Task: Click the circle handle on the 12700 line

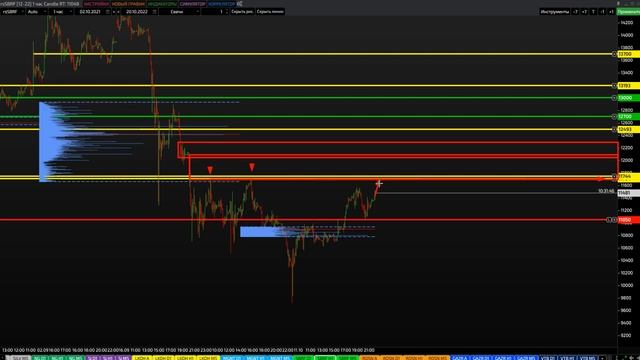Action: 614,117
